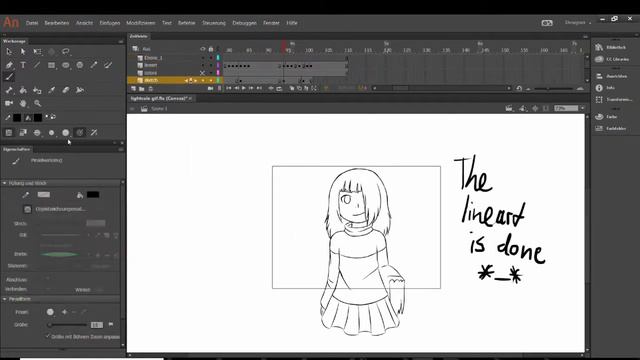Select the Eyedropper tool
640x360 pixels.
pos(51,90)
